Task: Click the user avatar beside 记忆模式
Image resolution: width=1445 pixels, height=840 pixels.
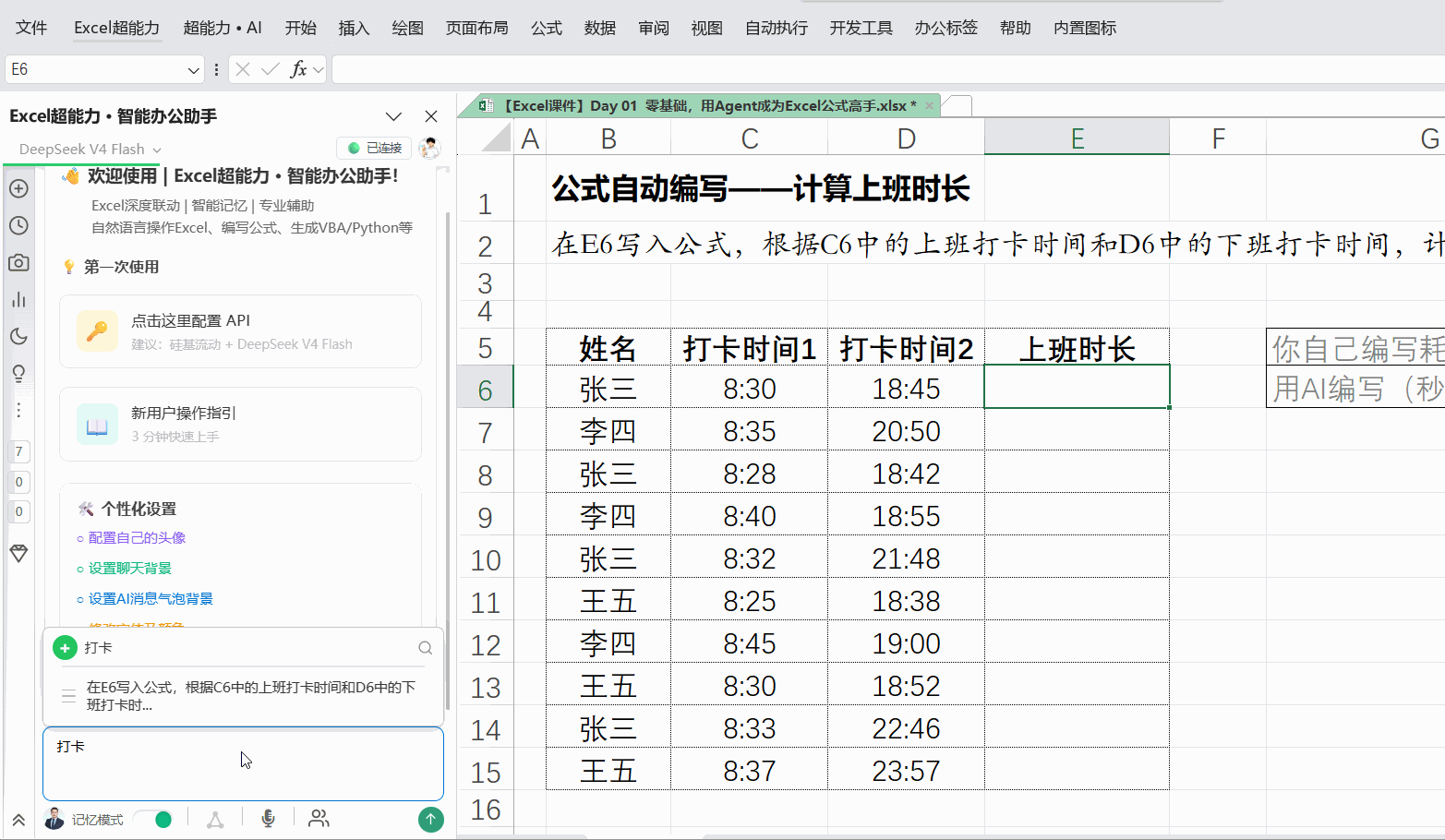Action: [x=54, y=819]
